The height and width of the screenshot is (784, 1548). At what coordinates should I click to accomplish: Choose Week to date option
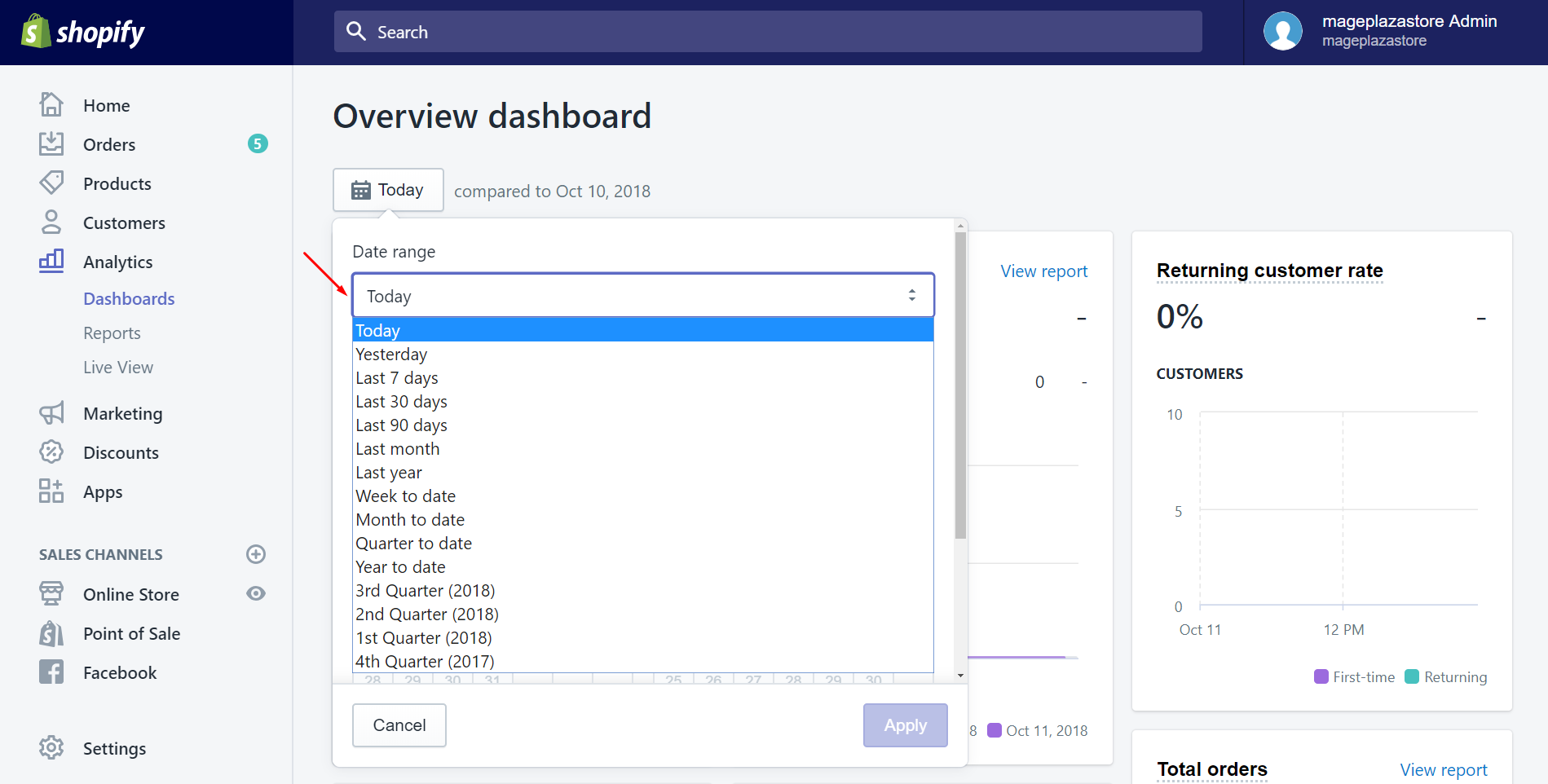pyautogui.click(x=642, y=496)
